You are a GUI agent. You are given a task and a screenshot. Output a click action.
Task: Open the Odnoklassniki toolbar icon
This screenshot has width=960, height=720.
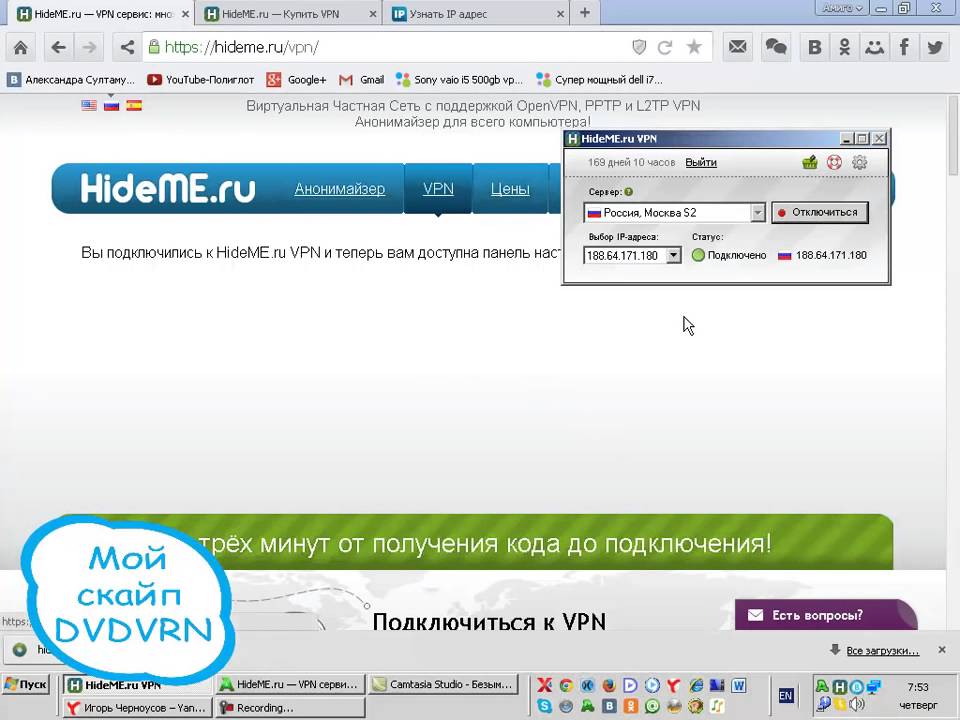tap(844, 47)
